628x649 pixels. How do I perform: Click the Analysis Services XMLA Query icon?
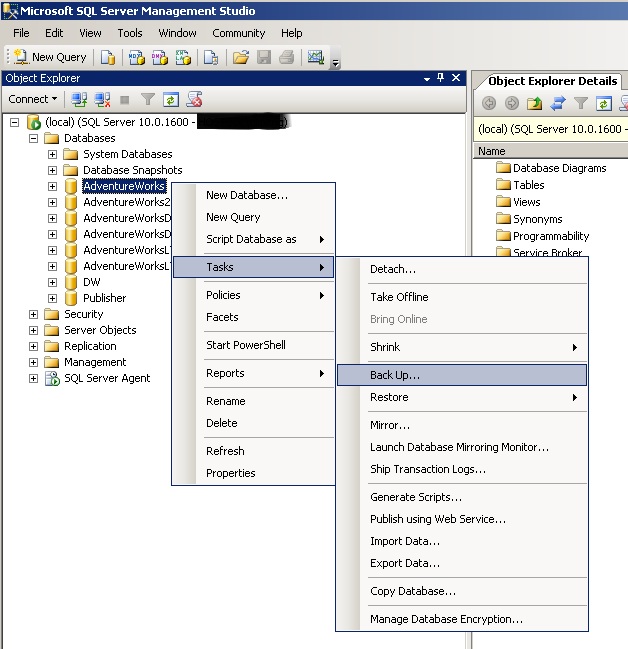pyautogui.click(x=183, y=57)
